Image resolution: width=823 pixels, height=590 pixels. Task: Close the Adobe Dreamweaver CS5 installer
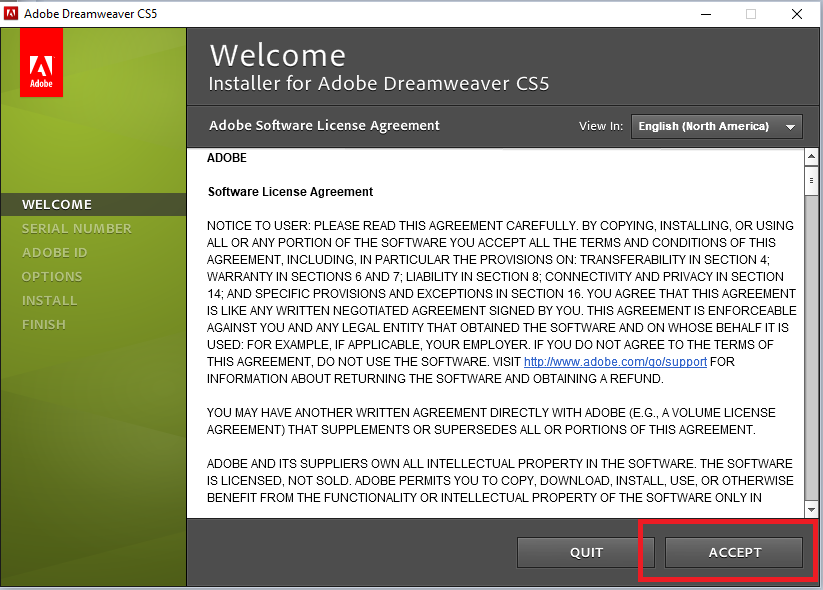click(x=796, y=14)
